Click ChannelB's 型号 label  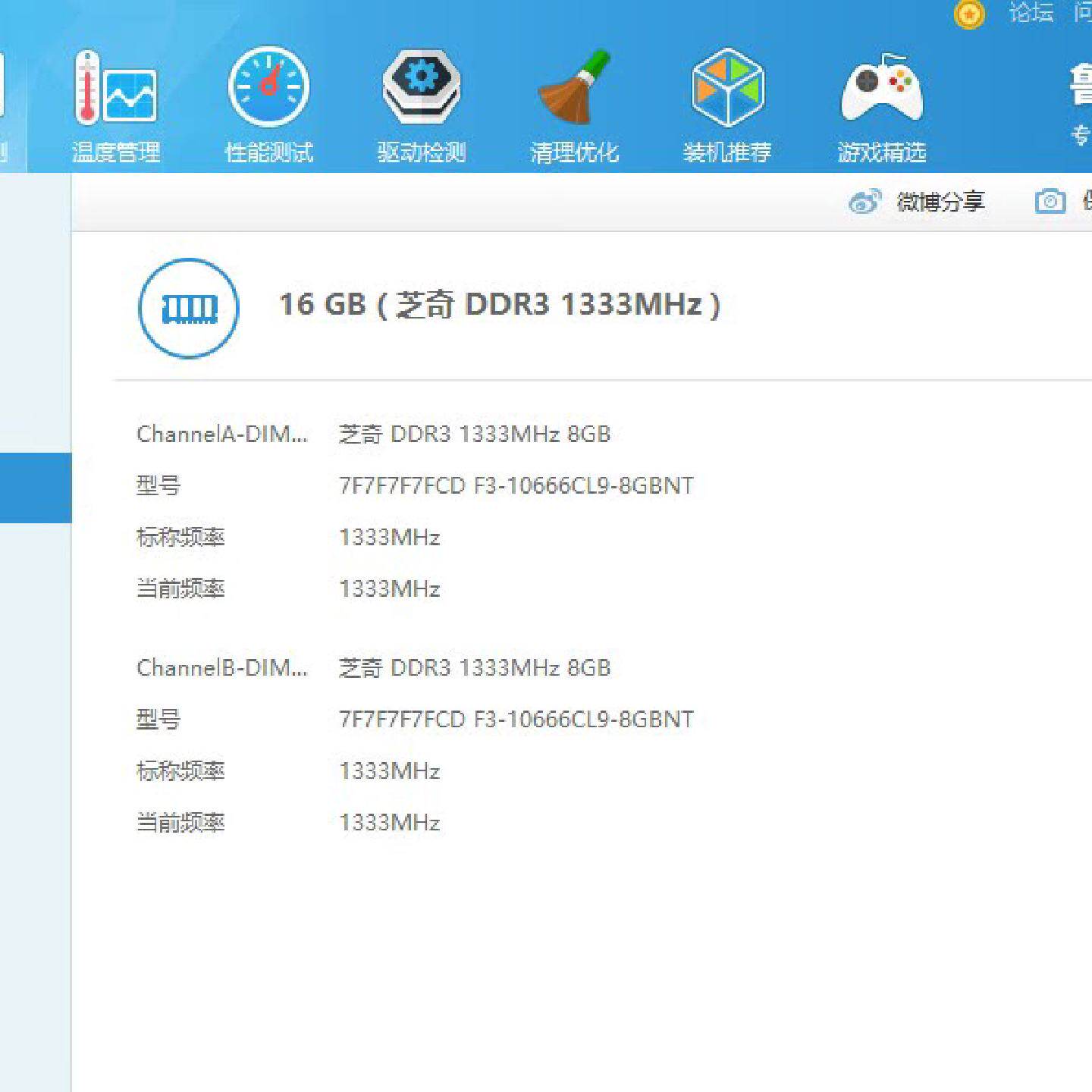(x=158, y=719)
